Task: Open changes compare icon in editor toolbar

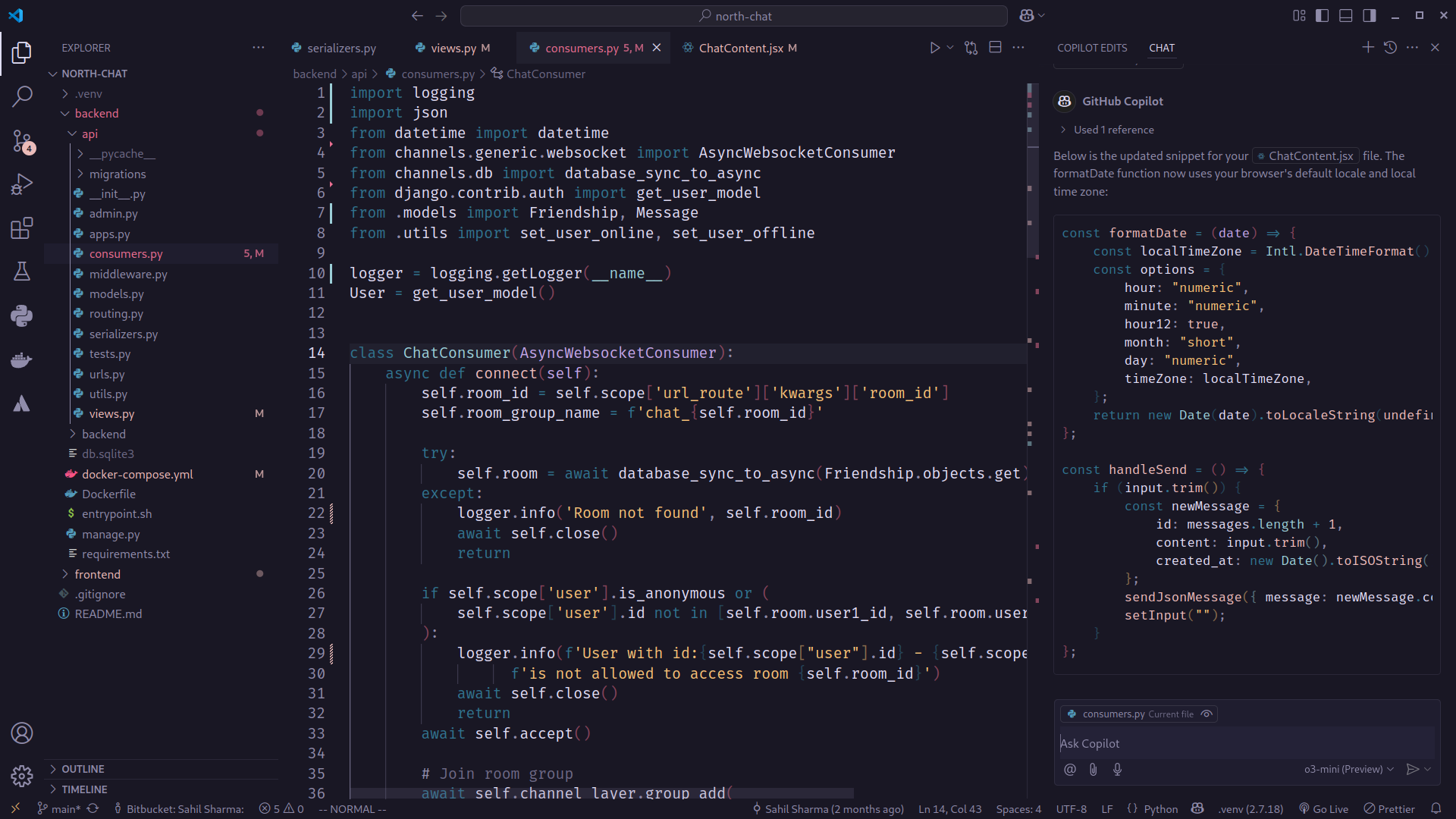Action: tap(971, 48)
